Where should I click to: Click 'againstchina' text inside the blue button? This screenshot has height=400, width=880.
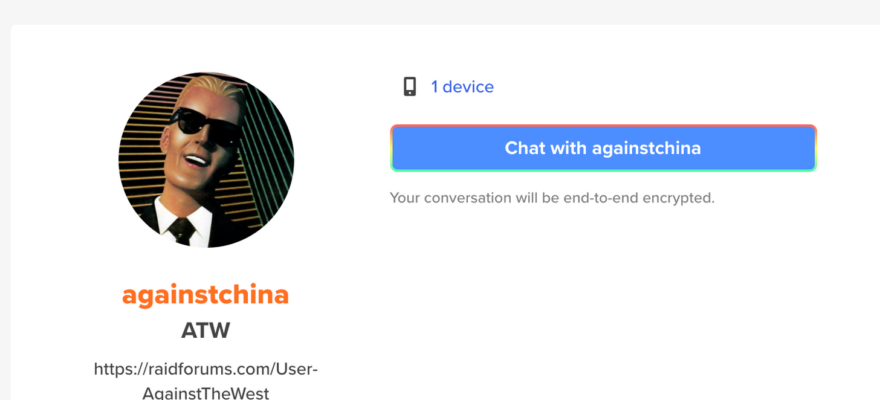point(647,148)
